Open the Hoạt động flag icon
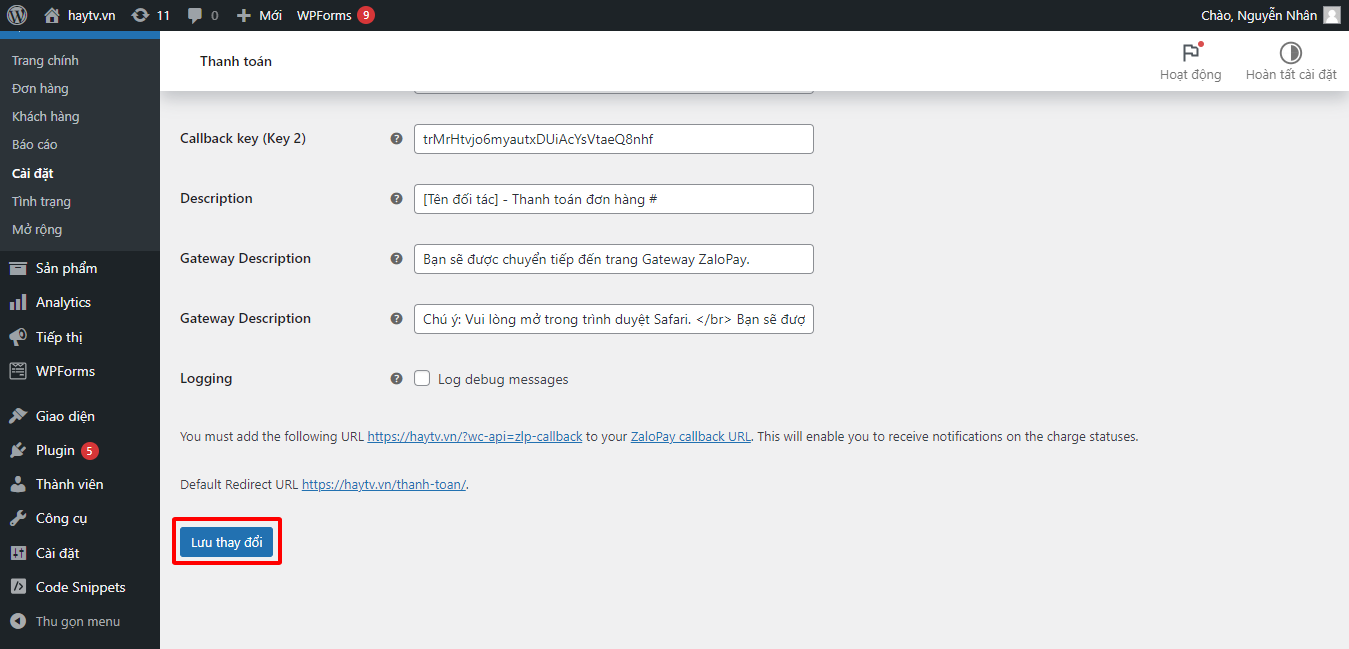 point(1191,53)
